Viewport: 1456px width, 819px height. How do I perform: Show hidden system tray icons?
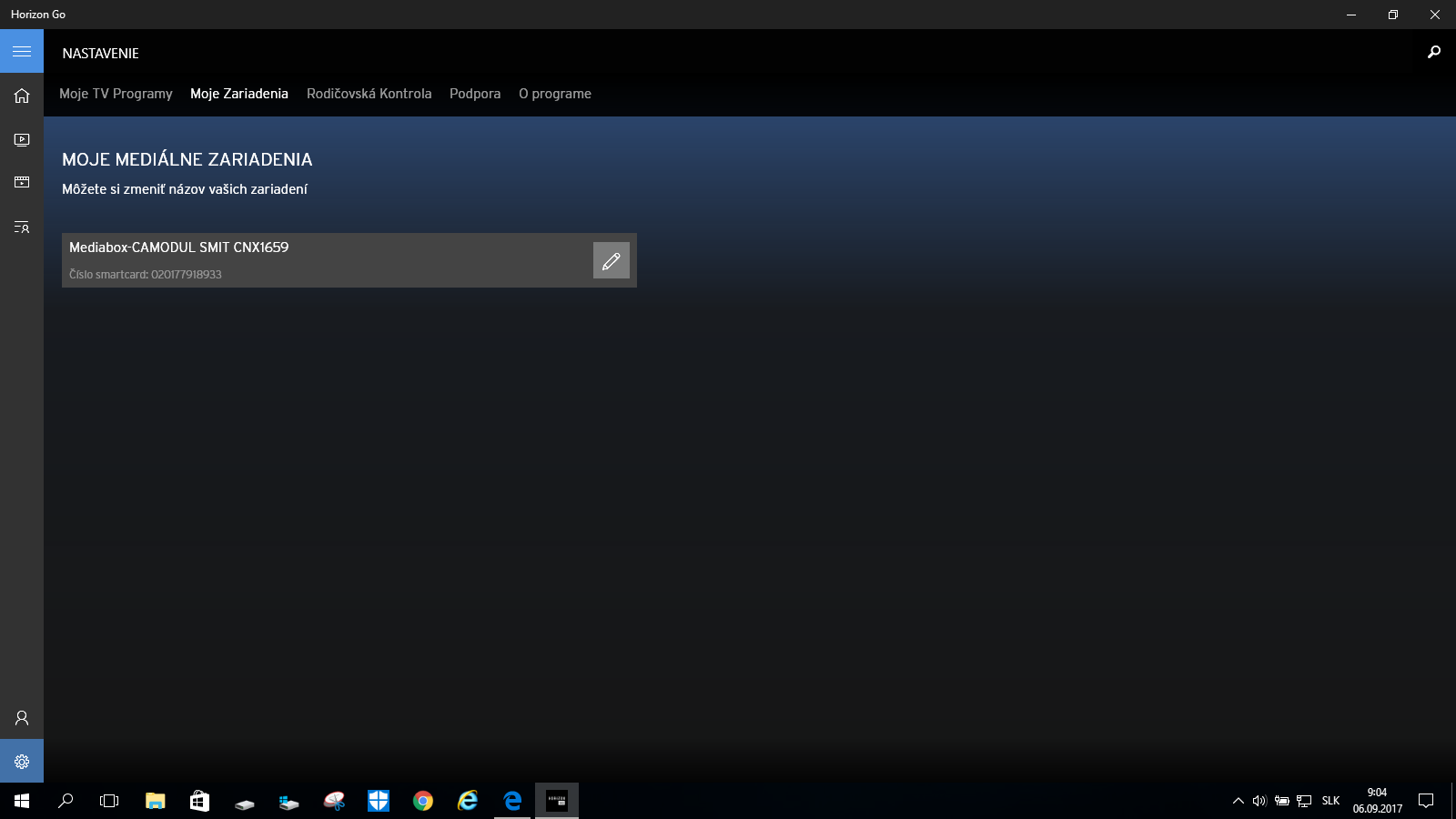[x=1239, y=801]
